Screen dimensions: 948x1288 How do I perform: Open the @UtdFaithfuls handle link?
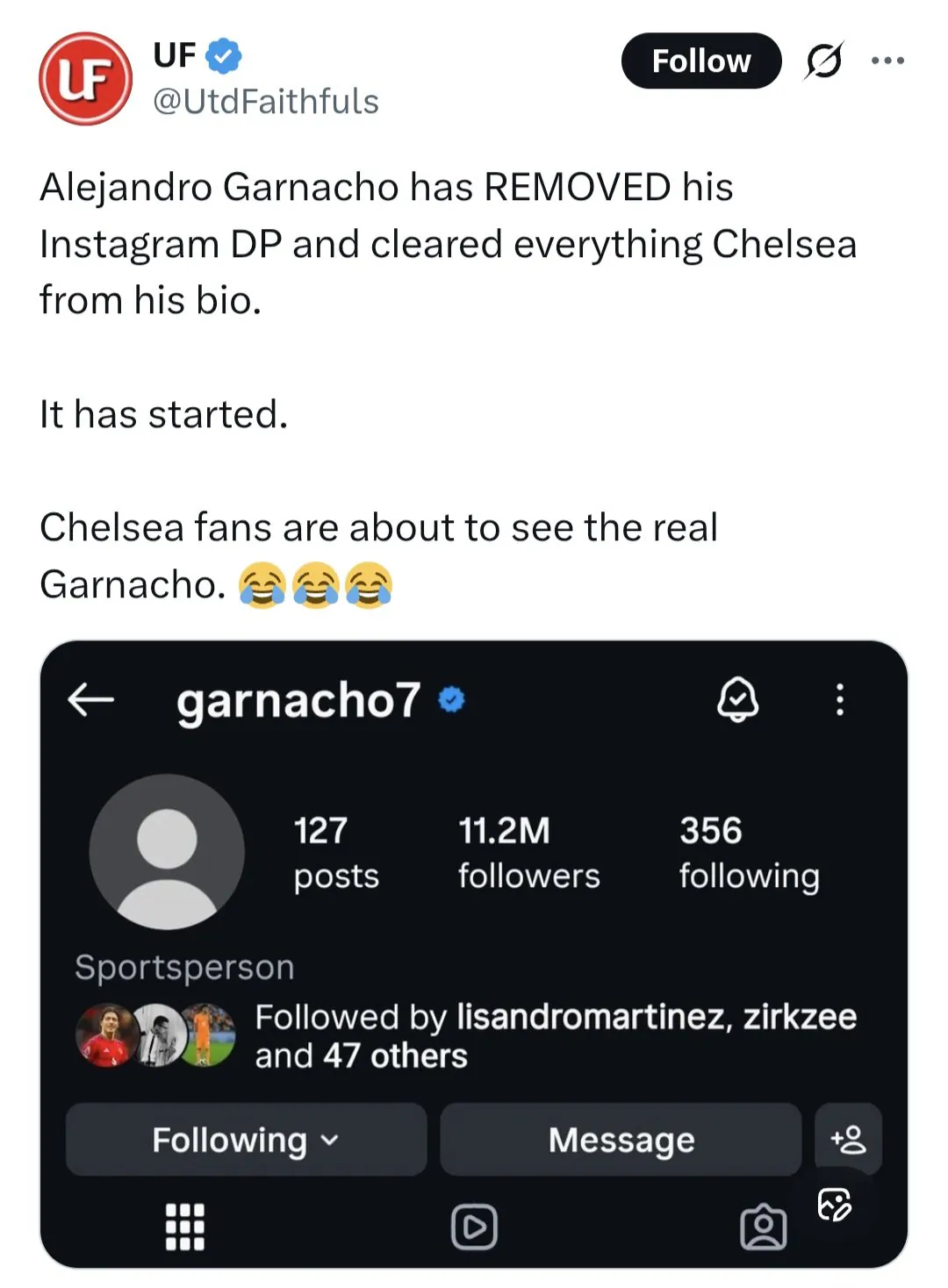[265, 102]
